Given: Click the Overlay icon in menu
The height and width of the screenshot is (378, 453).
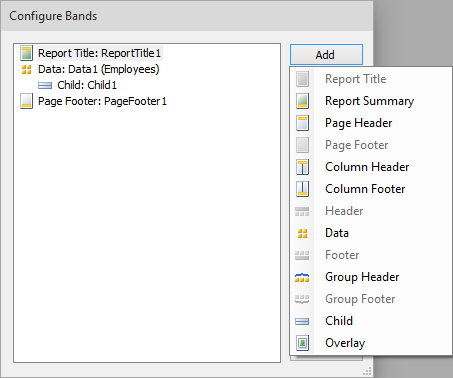Looking at the screenshot, I should point(302,343).
